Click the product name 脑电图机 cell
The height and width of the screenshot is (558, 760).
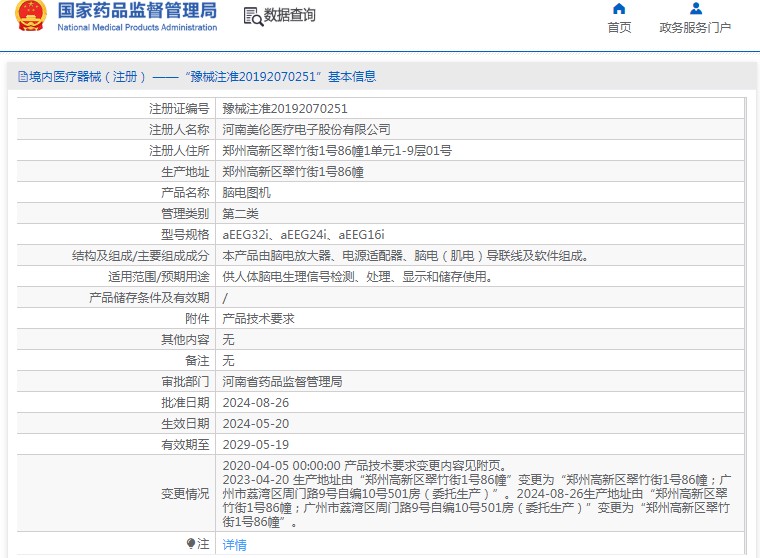coord(246,193)
